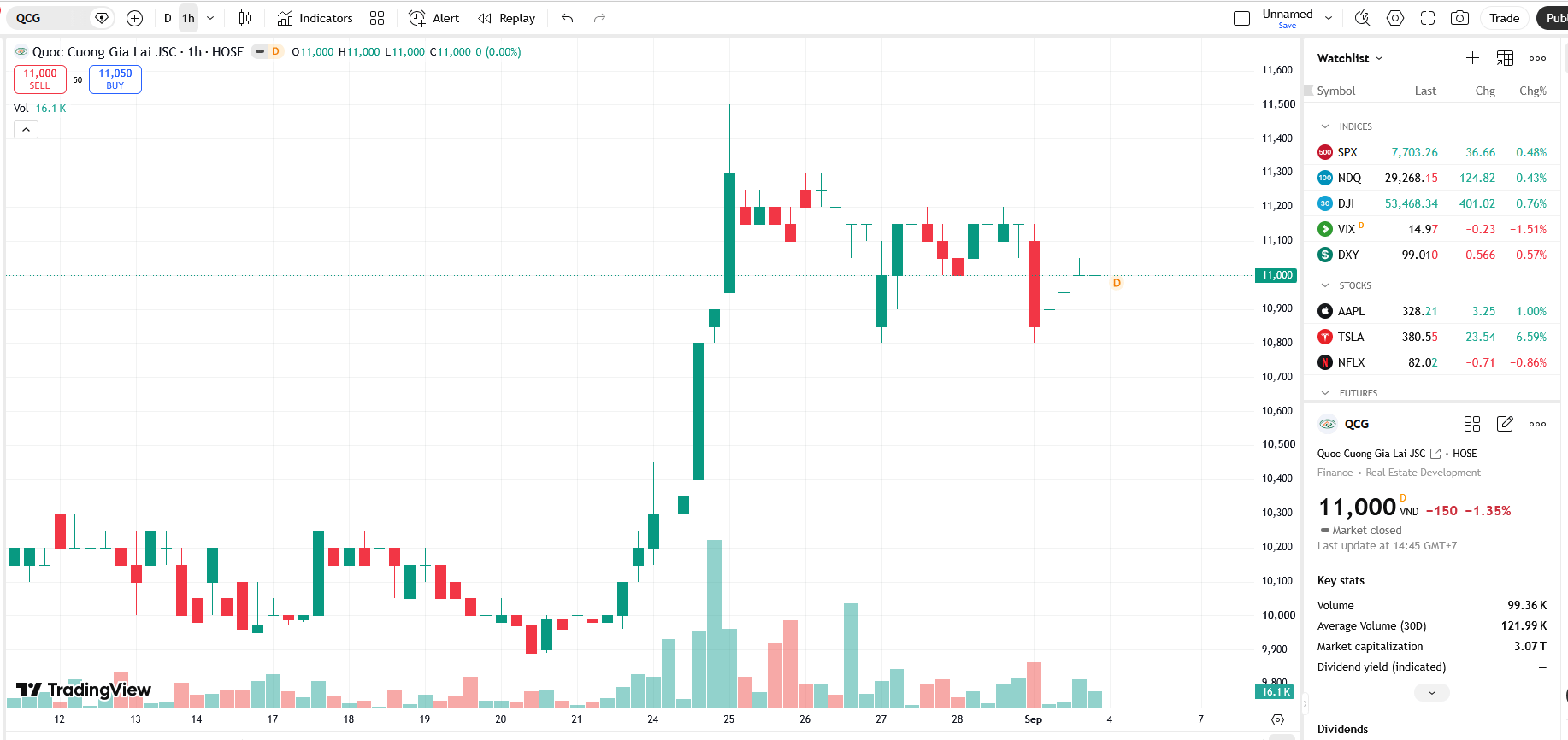The height and width of the screenshot is (740, 1568).
Task: Select SPX in the watchlist
Action: pyautogui.click(x=1432, y=152)
